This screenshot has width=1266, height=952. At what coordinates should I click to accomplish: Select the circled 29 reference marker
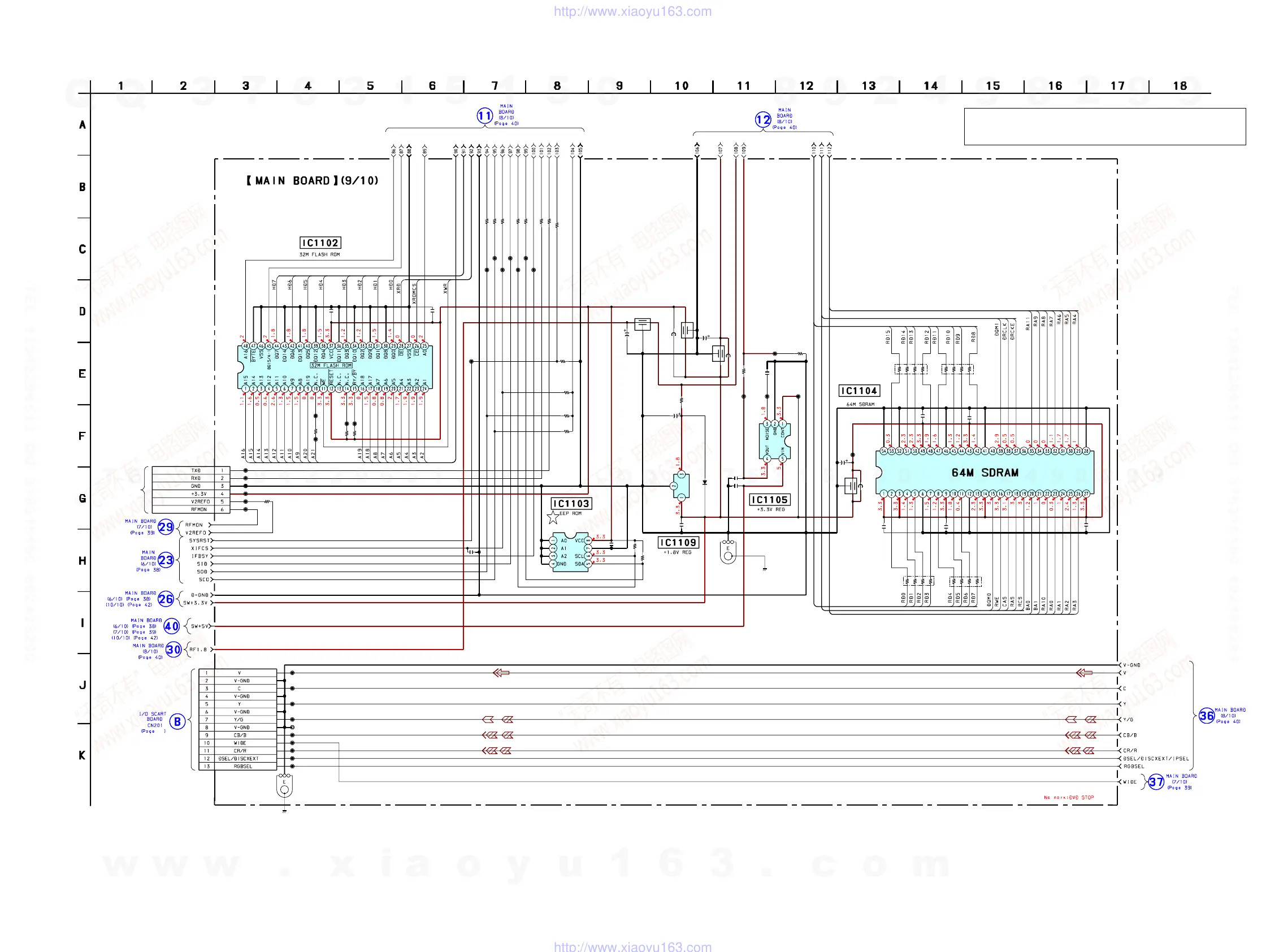166,527
